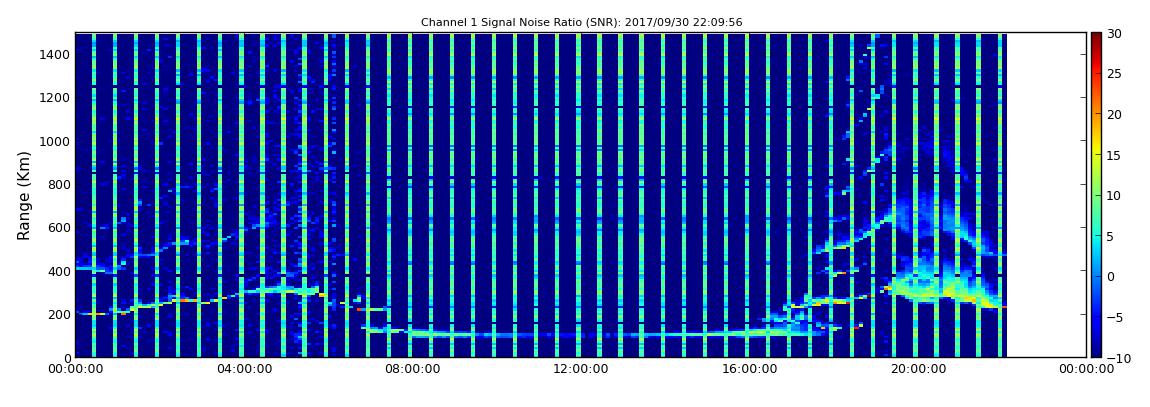Click the y-axis tick label 200
The width and height of the screenshot is (1150, 407).
pyautogui.click(x=59, y=315)
